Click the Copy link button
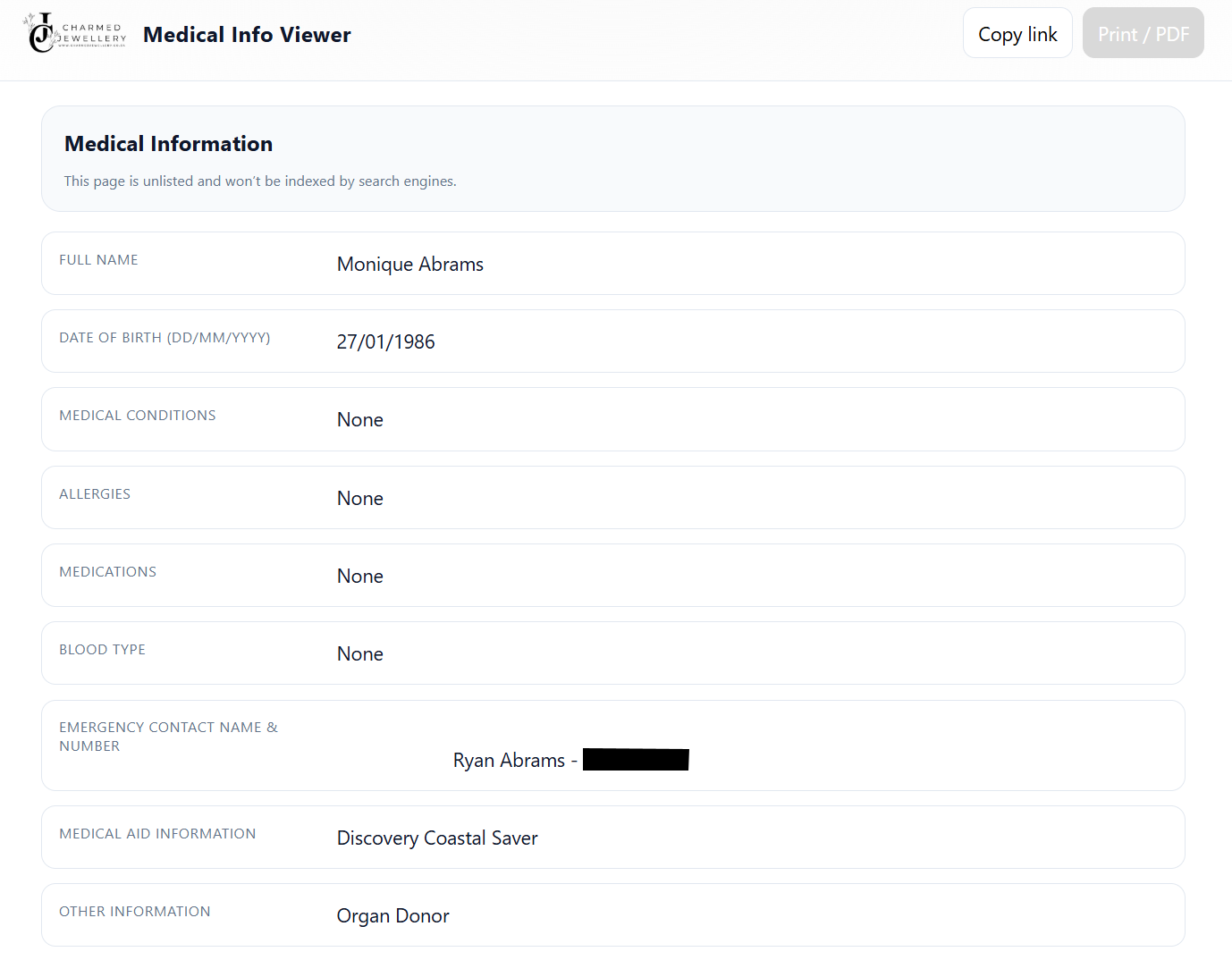This screenshot has width=1232, height=977. 1017,34
